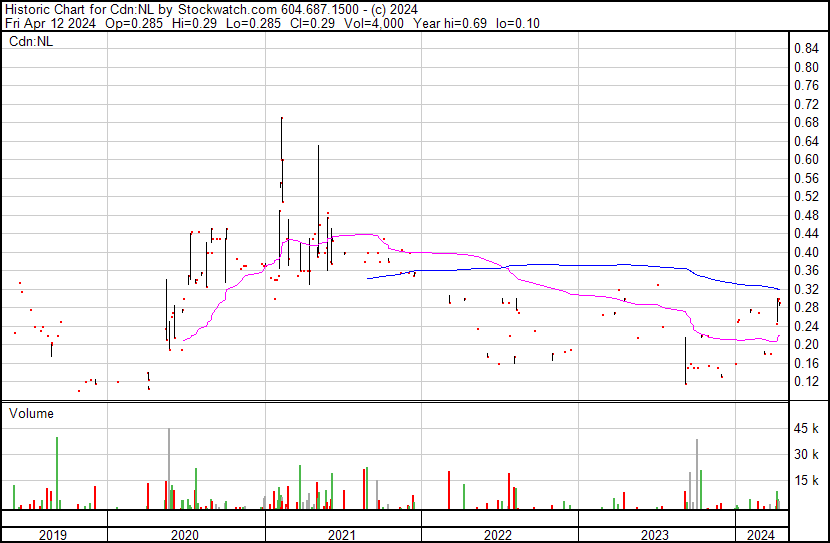Click the 15 k volume axis label
Screen dimensions: 830x543
(x=806, y=480)
